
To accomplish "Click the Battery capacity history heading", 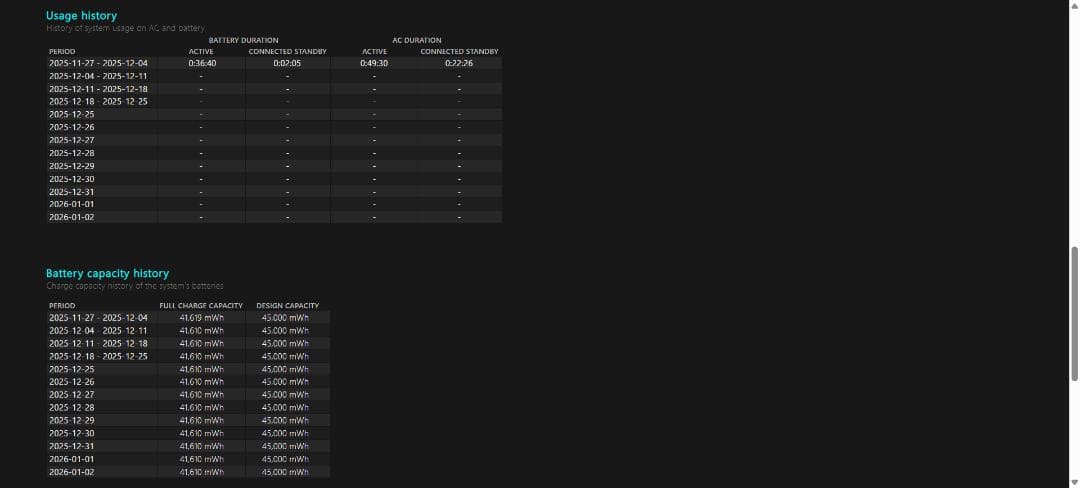I will click(x=107, y=273).
